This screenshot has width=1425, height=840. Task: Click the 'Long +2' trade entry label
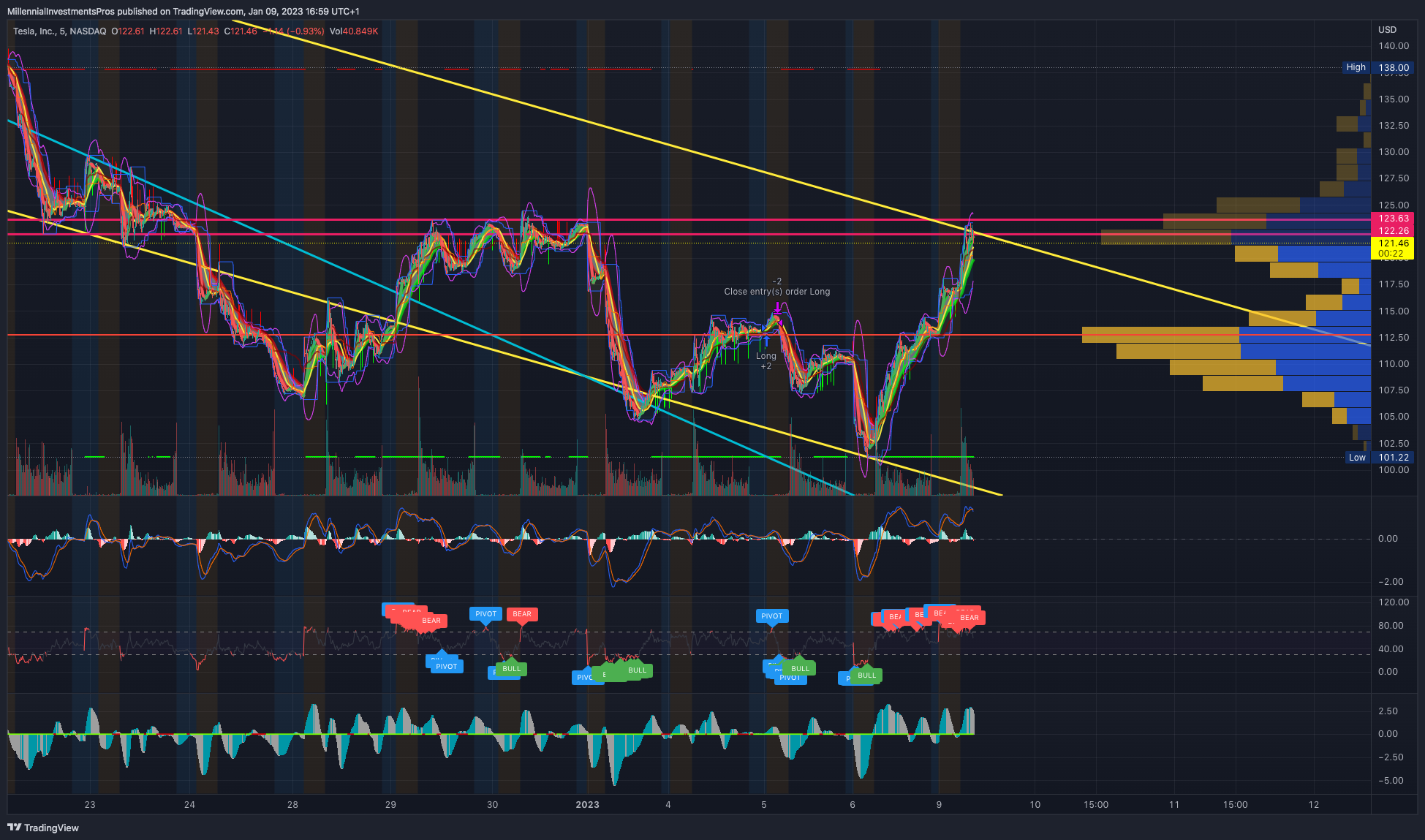point(766,361)
